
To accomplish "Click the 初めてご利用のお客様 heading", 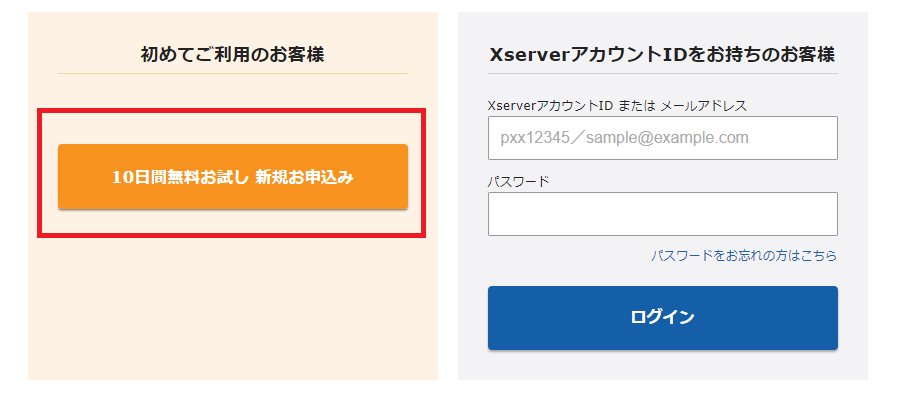I will click(233, 55).
